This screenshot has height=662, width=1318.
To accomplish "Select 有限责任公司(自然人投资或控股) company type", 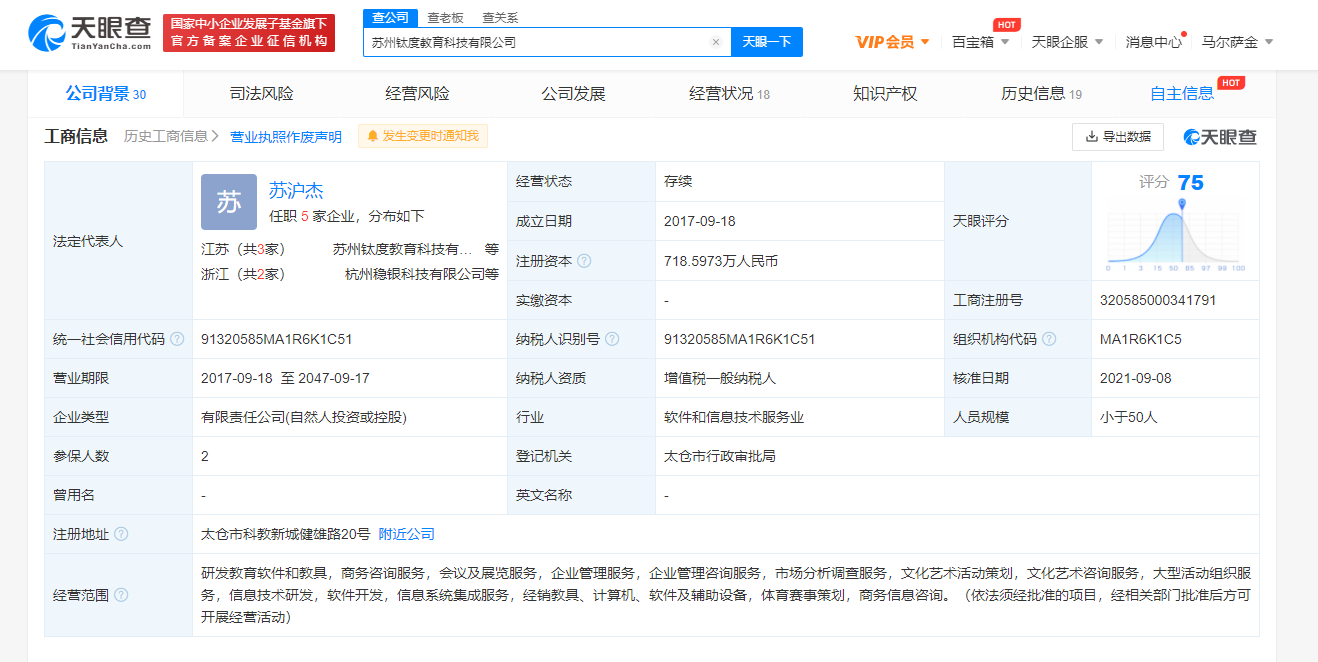I will pos(304,417).
